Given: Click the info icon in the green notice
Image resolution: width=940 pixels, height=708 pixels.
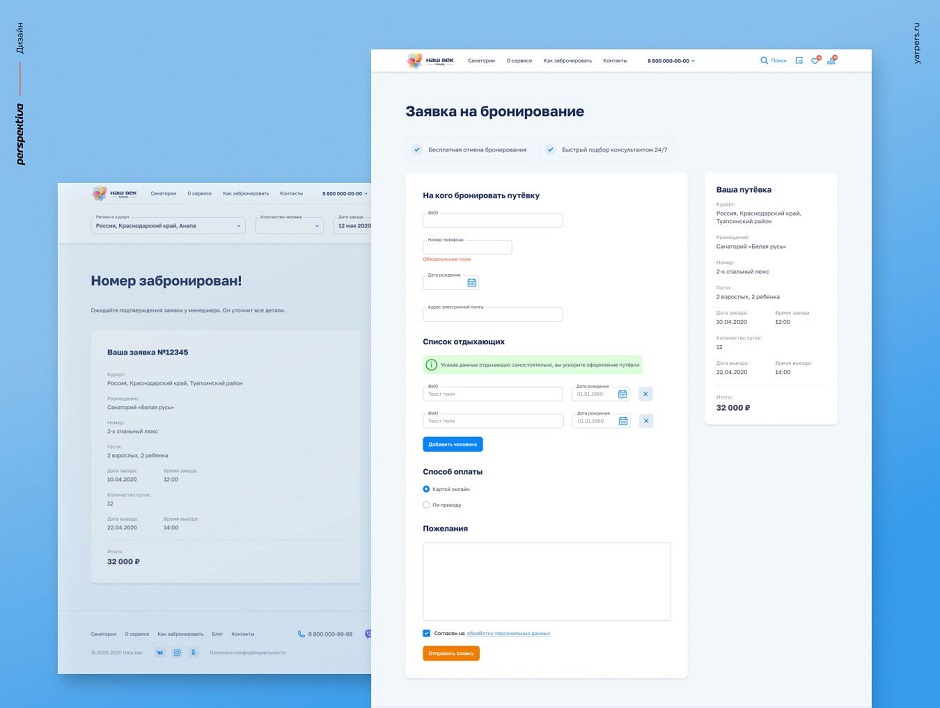Looking at the screenshot, I should [431, 364].
